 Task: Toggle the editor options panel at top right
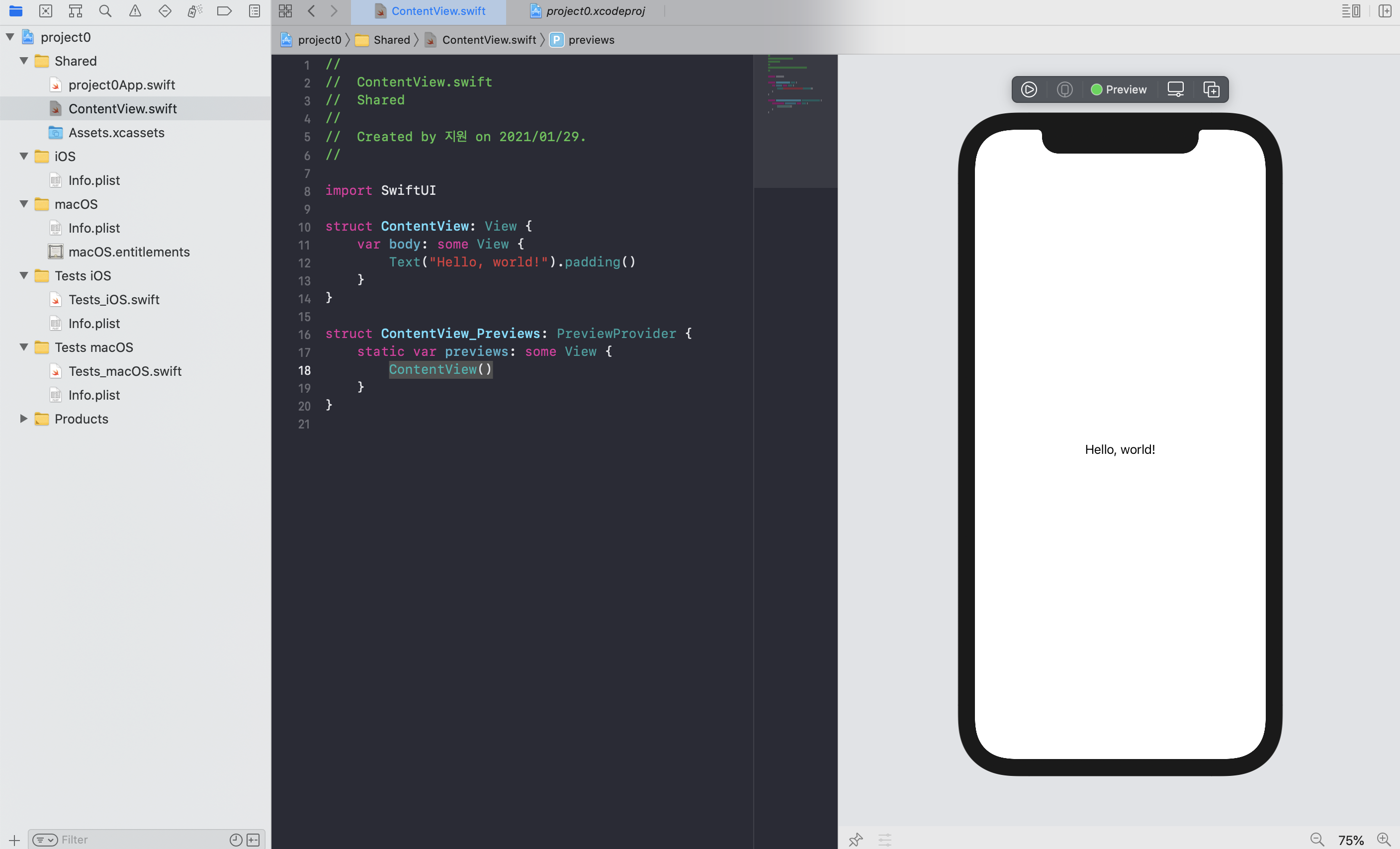tap(1351, 11)
